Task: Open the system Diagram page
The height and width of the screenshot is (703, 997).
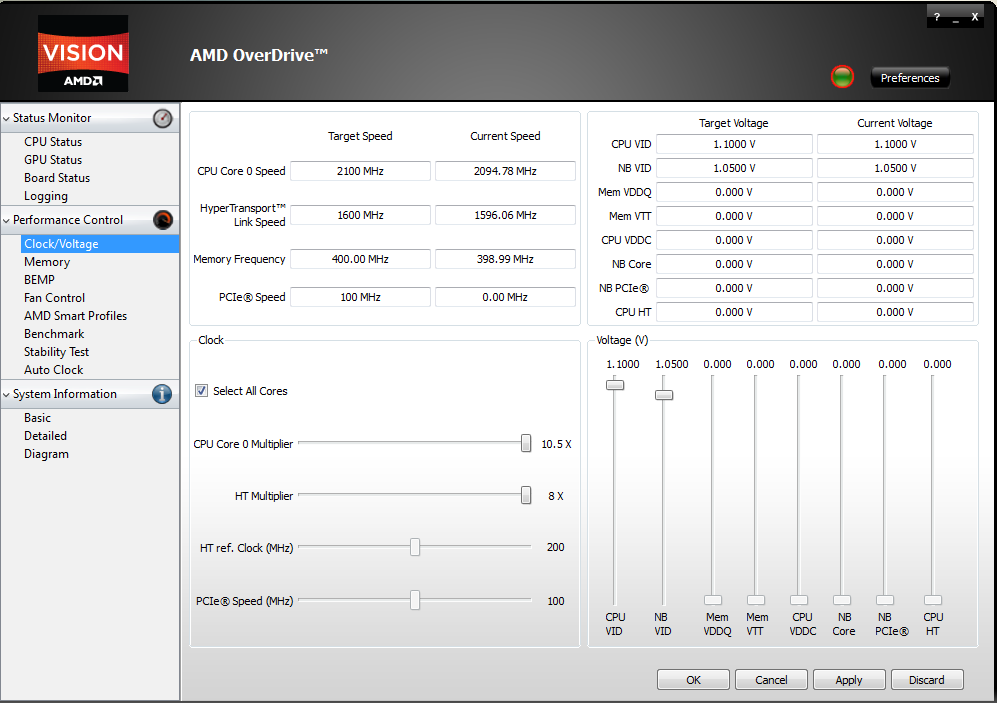Action: (46, 454)
